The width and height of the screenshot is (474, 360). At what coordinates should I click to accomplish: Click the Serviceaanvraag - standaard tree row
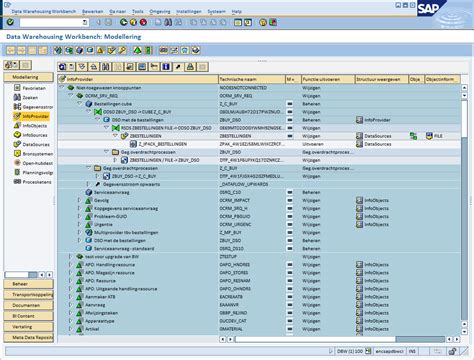coord(124,248)
